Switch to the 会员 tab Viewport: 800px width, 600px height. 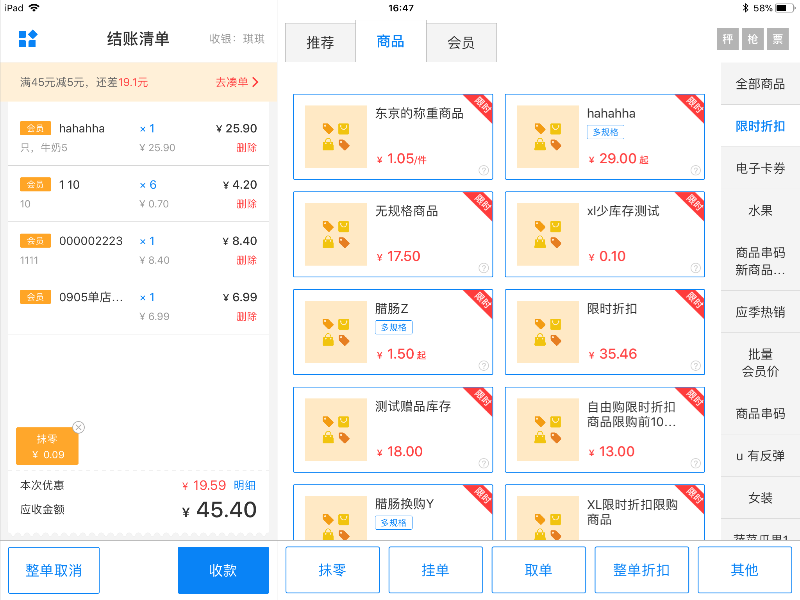pyautogui.click(x=461, y=42)
